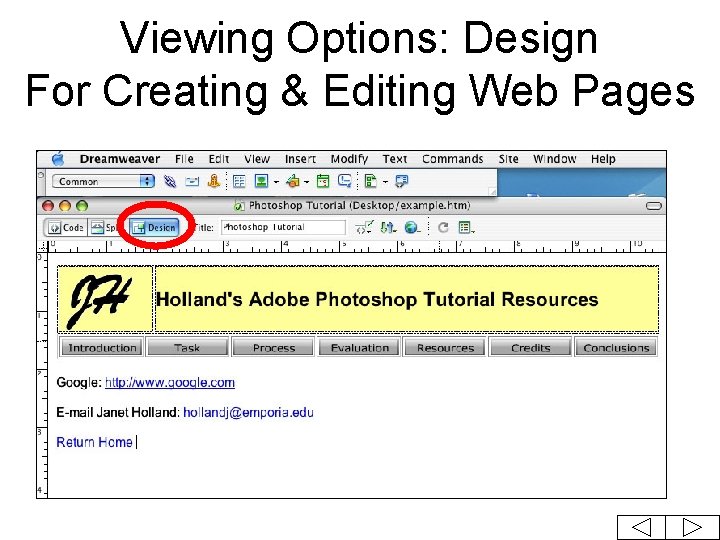Click the Evaluation navigation button

(x=360, y=348)
